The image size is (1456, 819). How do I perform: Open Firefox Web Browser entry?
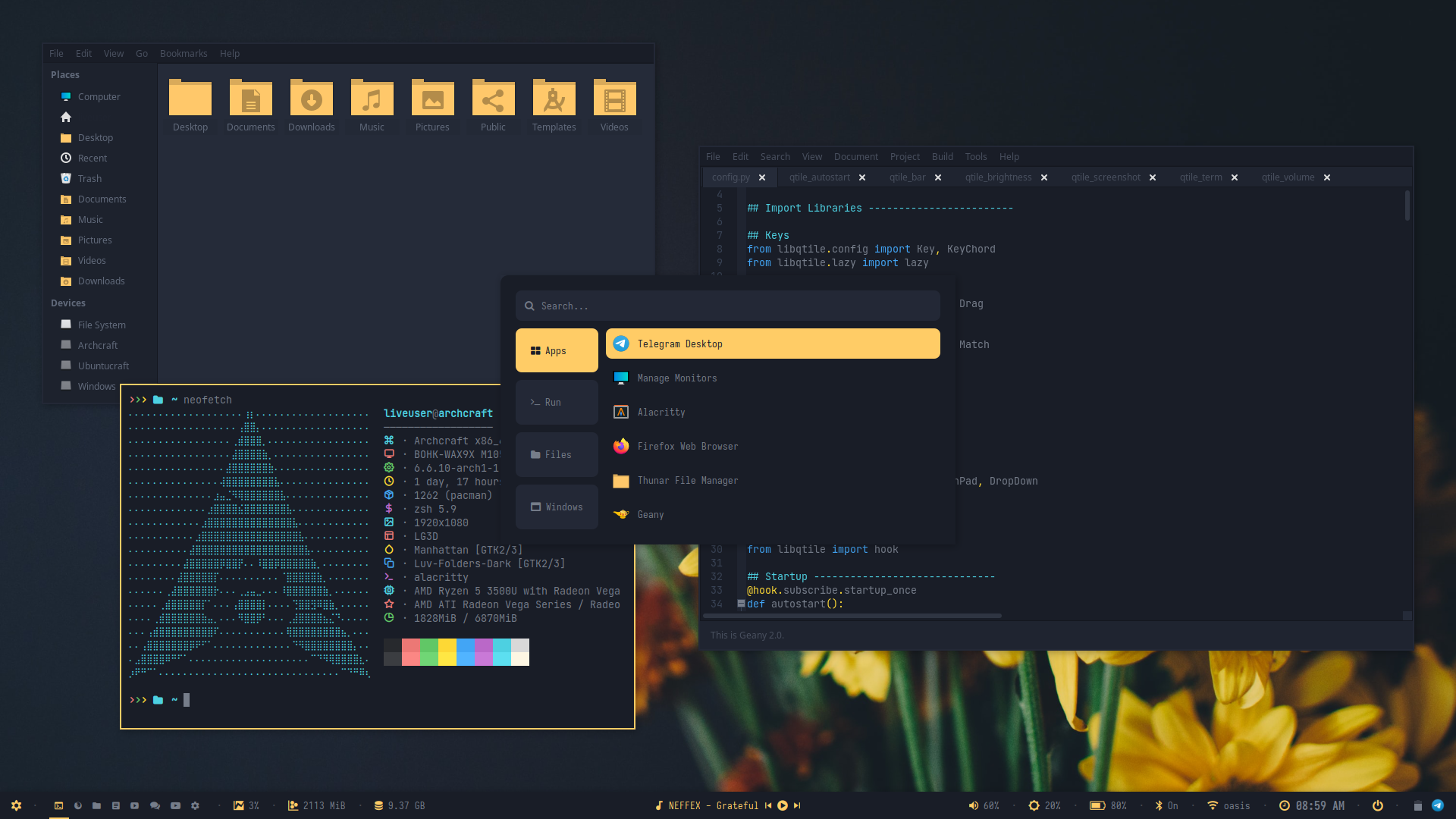pos(687,446)
